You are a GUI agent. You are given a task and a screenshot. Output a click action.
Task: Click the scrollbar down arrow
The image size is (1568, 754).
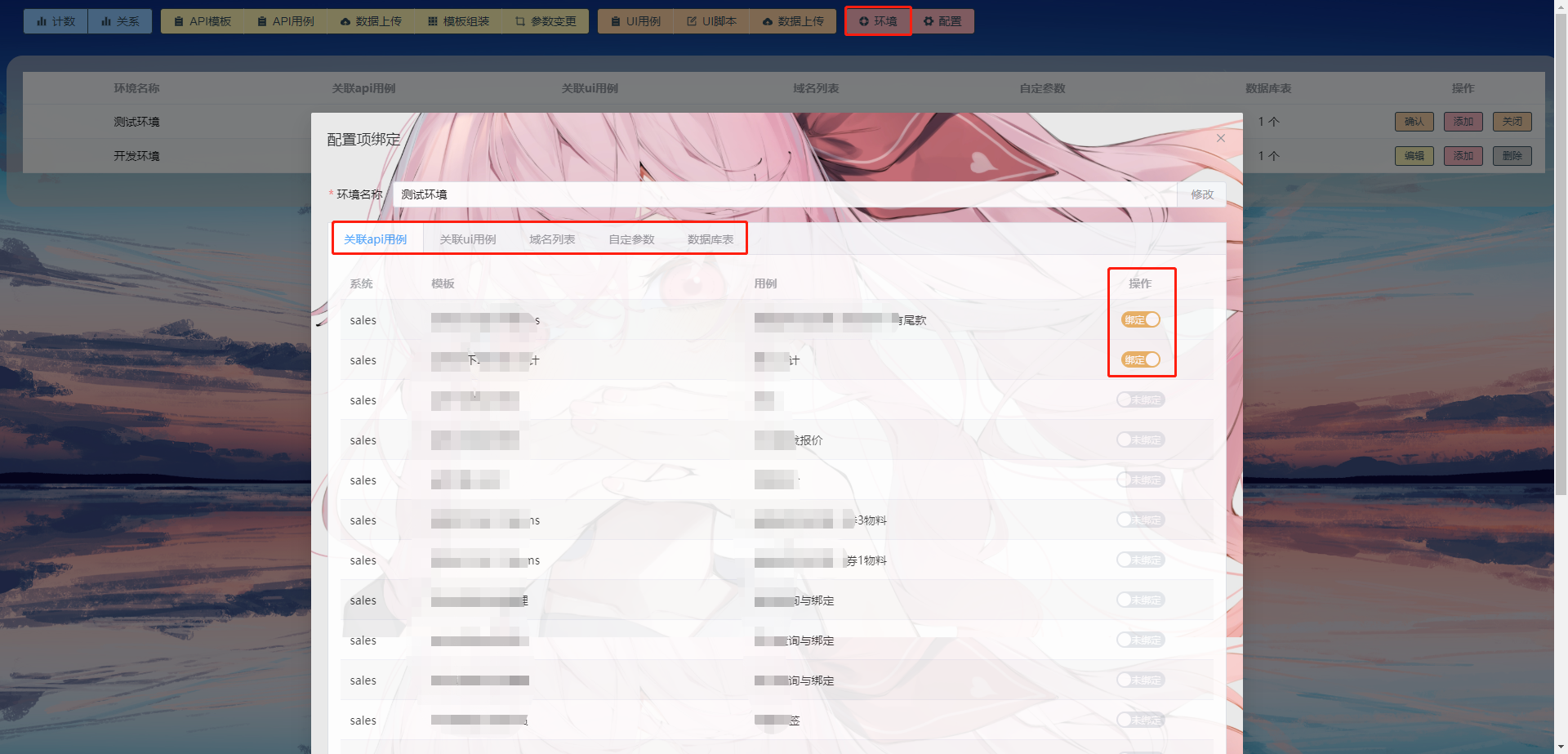[x=1561, y=747]
